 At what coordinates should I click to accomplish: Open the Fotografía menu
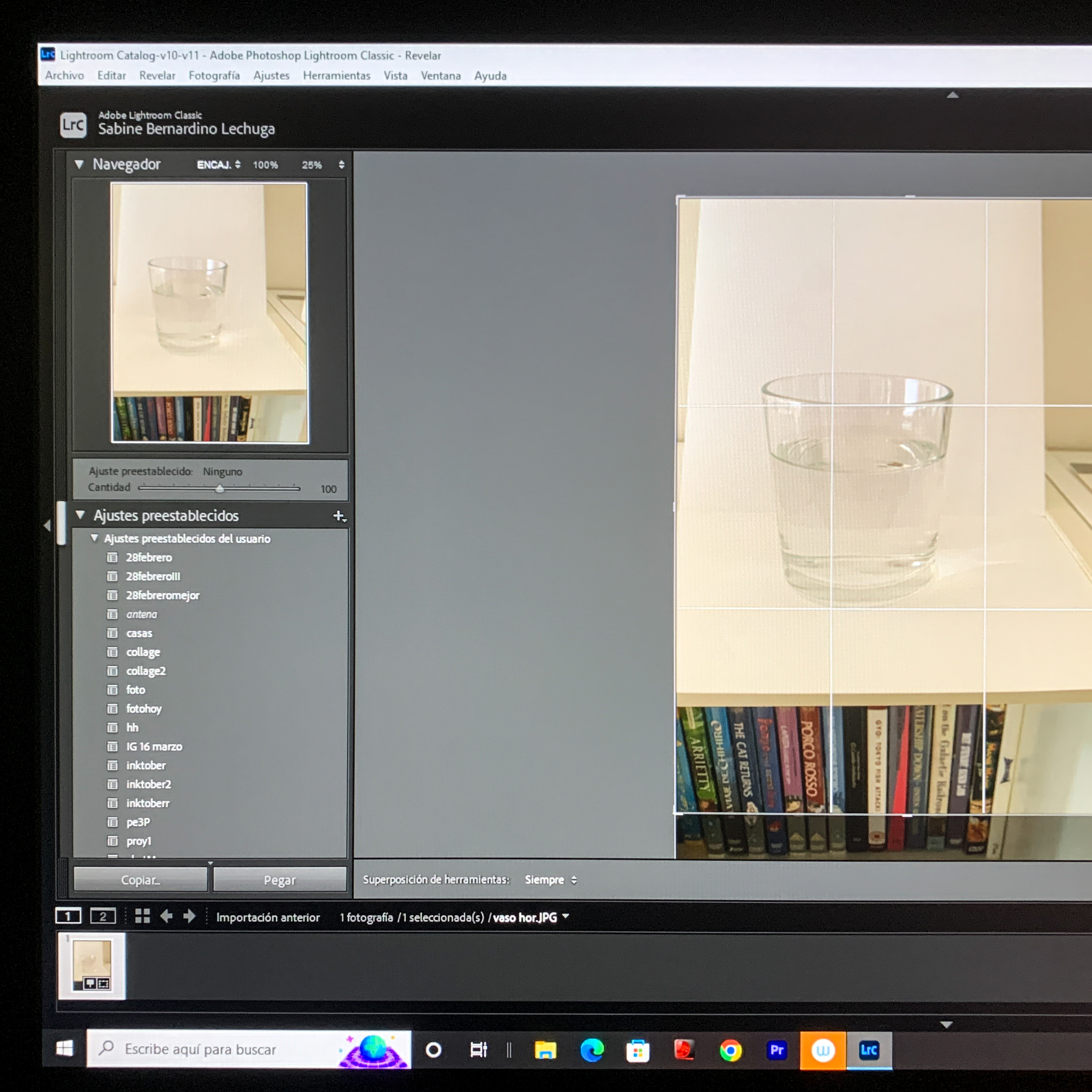tap(214, 76)
